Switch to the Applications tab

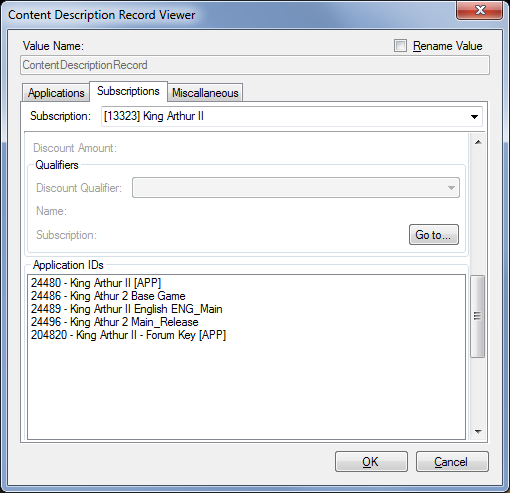56,93
